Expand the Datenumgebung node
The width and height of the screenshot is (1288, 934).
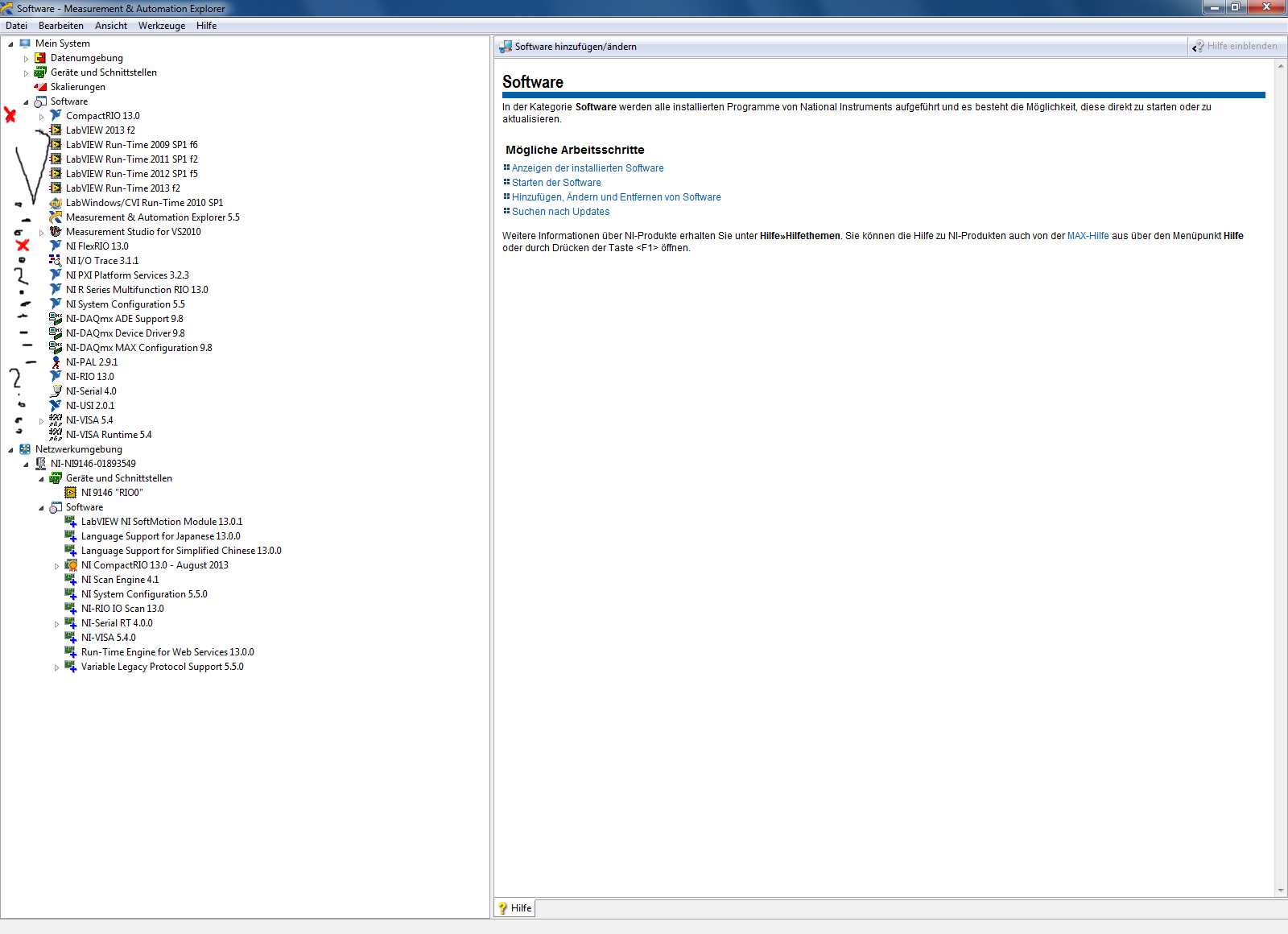click(x=26, y=59)
